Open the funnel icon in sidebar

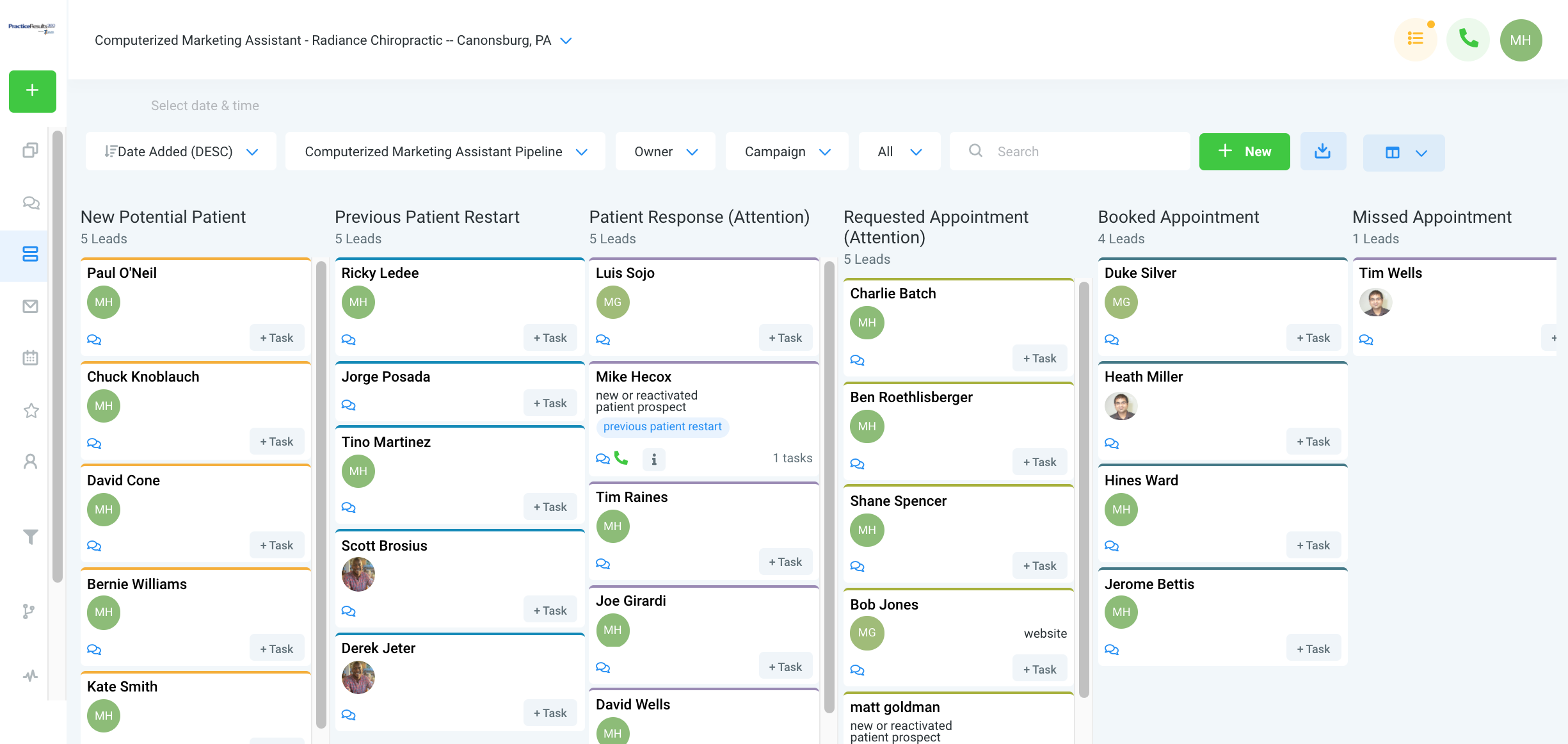coord(30,537)
